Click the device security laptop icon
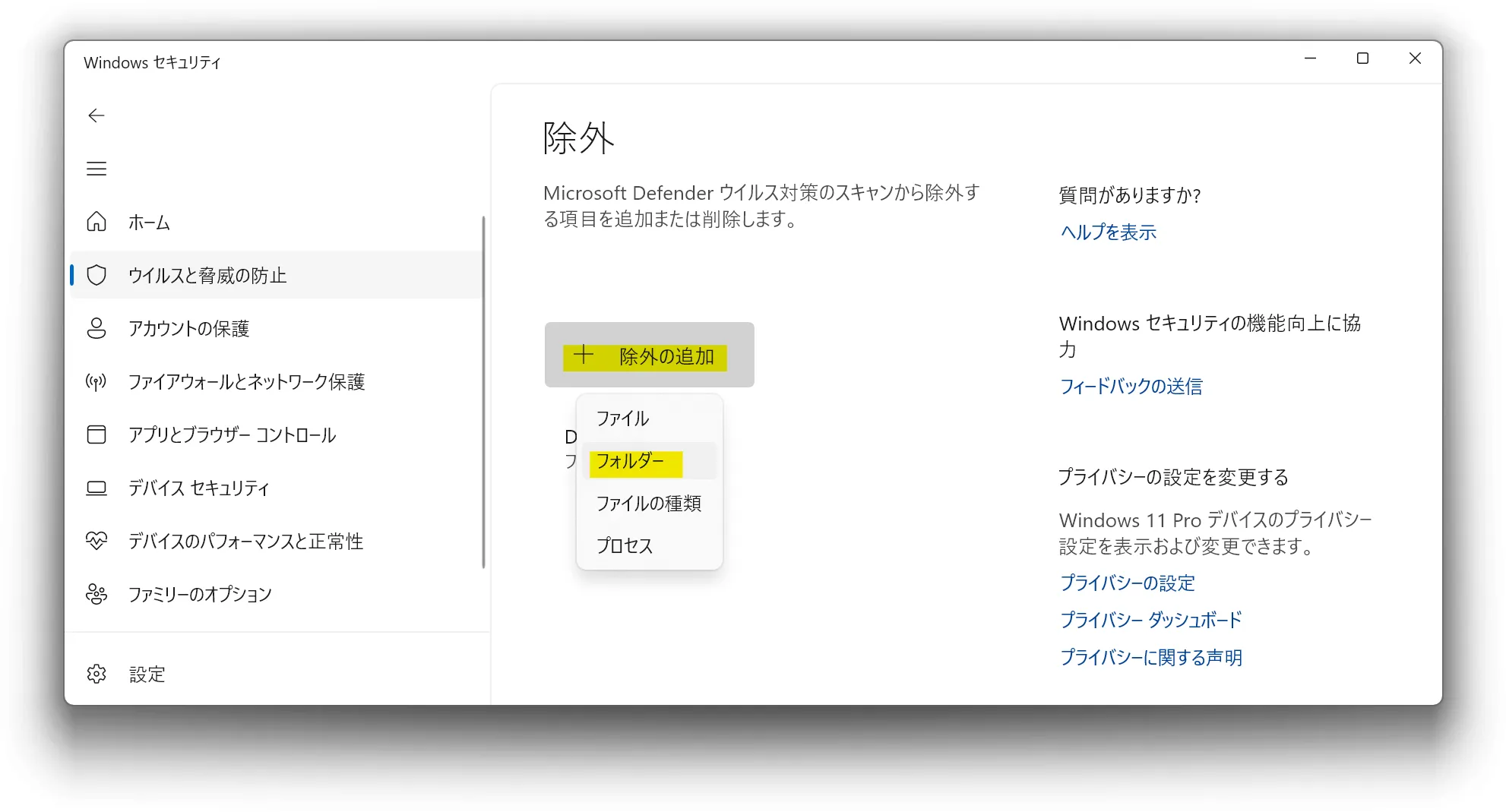1506x812 pixels. point(96,488)
